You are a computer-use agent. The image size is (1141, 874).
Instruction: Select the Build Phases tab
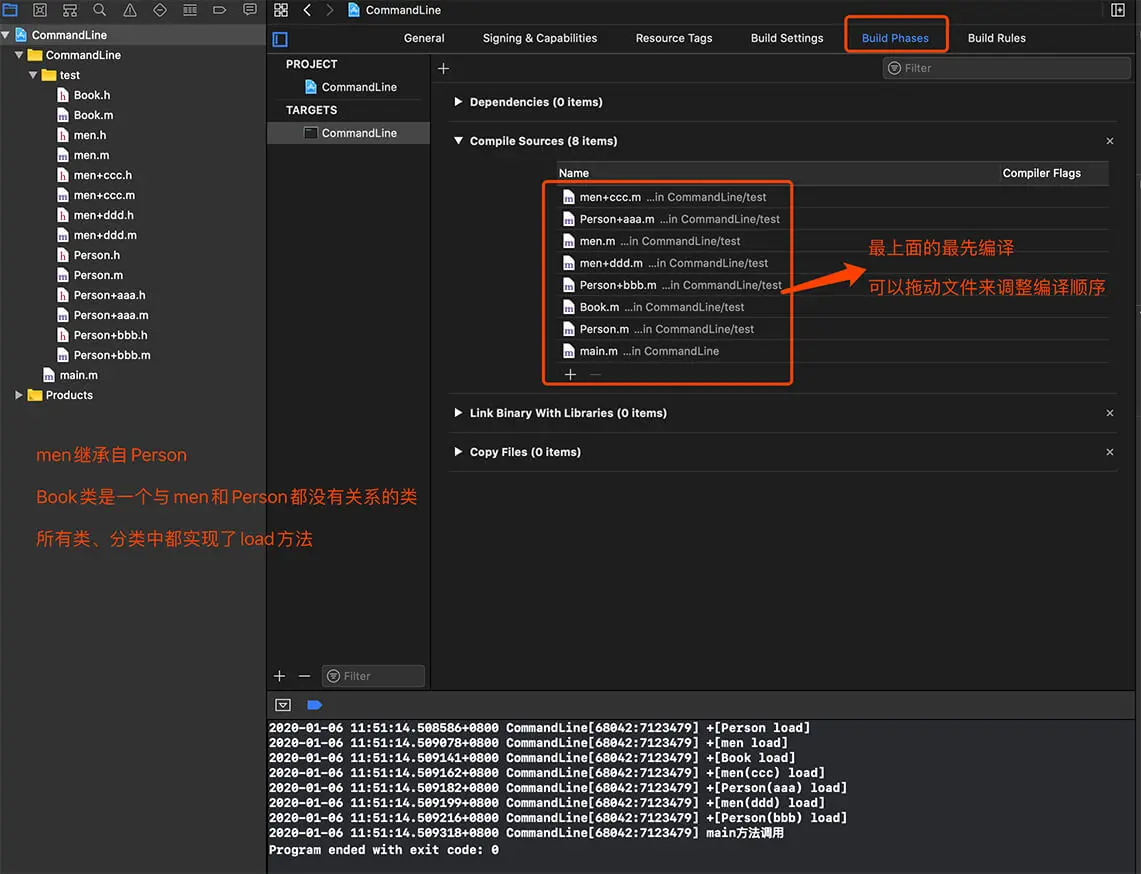(895, 39)
